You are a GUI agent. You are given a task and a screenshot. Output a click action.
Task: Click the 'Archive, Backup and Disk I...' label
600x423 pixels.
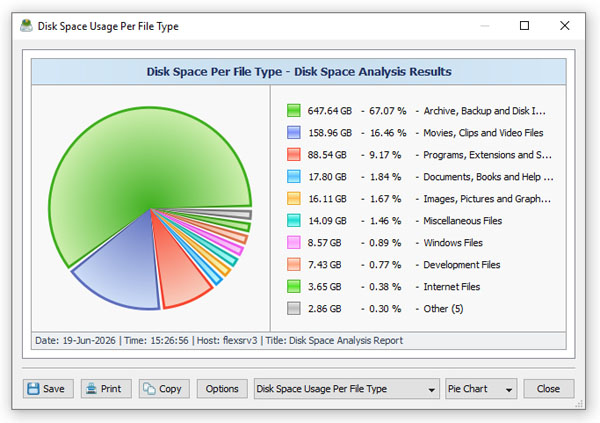coord(484,111)
